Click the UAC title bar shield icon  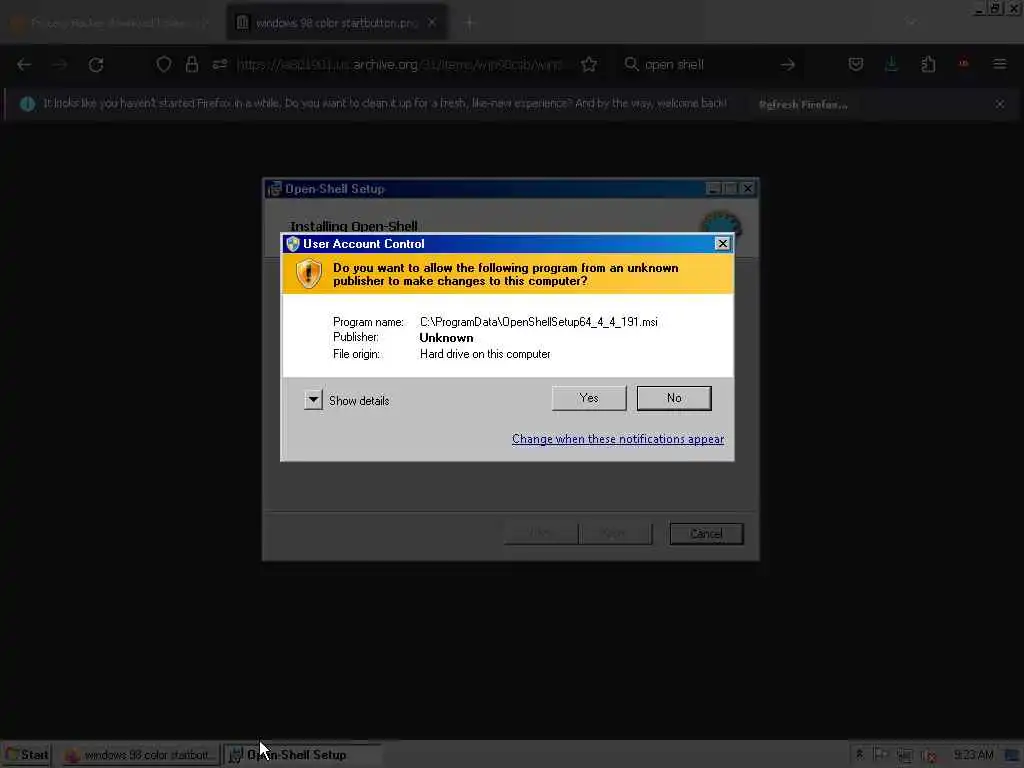293,244
